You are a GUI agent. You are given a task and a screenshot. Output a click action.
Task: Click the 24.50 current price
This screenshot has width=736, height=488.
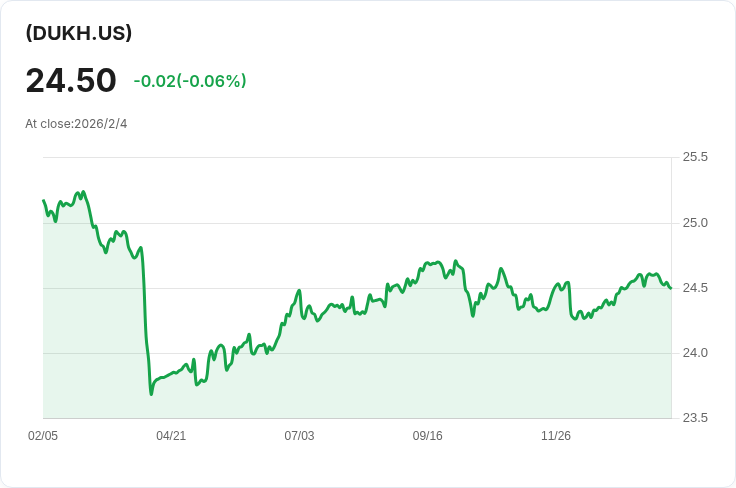pos(71,81)
